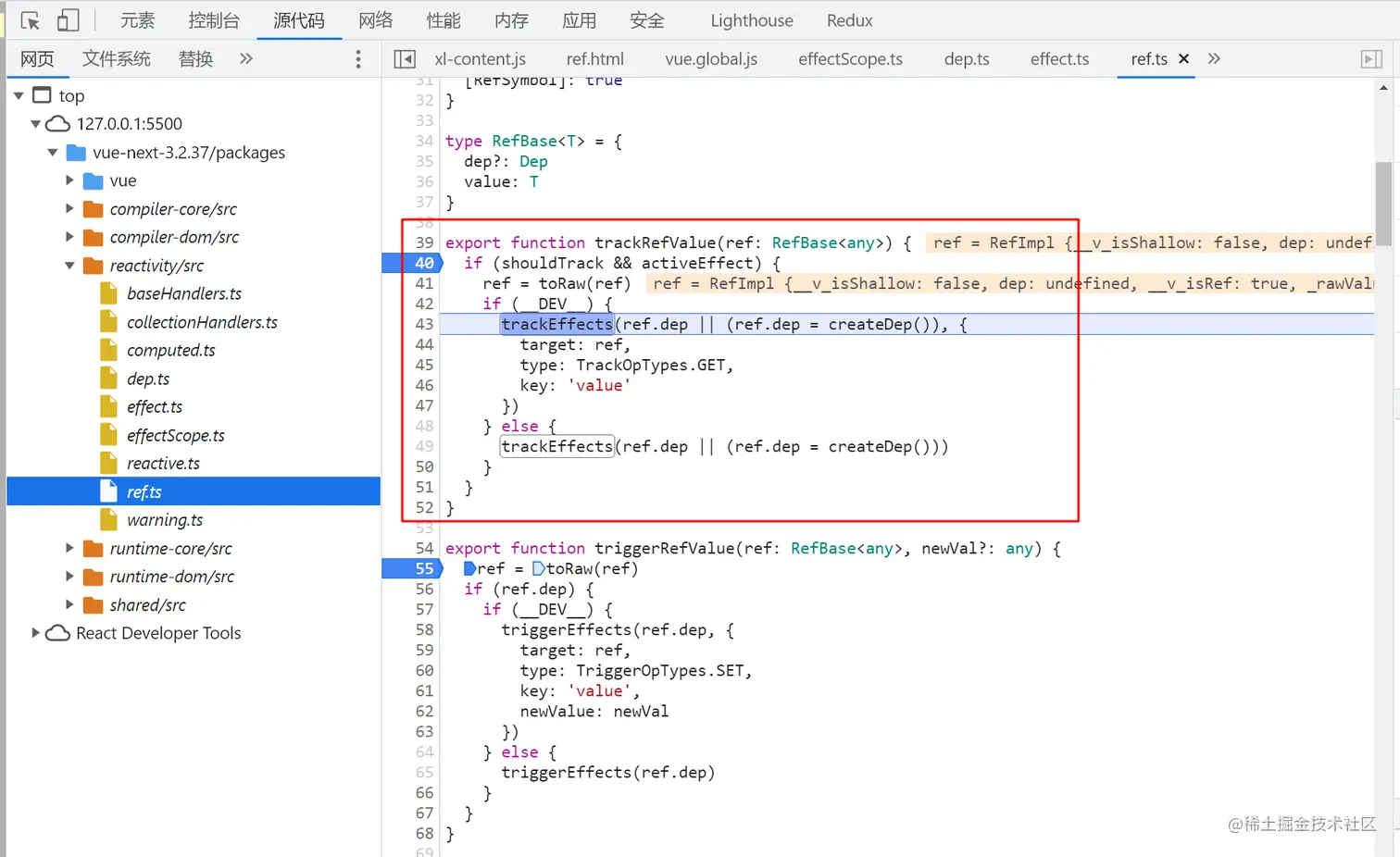Click the inline breakpoint marker before ref on line 55
Image resolution: width=1400 pixels, height=857 pixels.
click(469, 568)
